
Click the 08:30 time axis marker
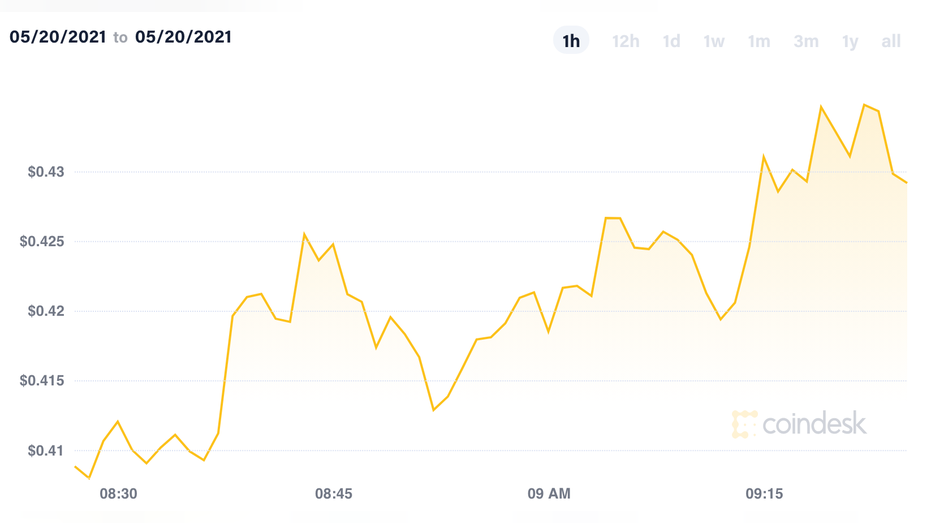coord(118,493)
